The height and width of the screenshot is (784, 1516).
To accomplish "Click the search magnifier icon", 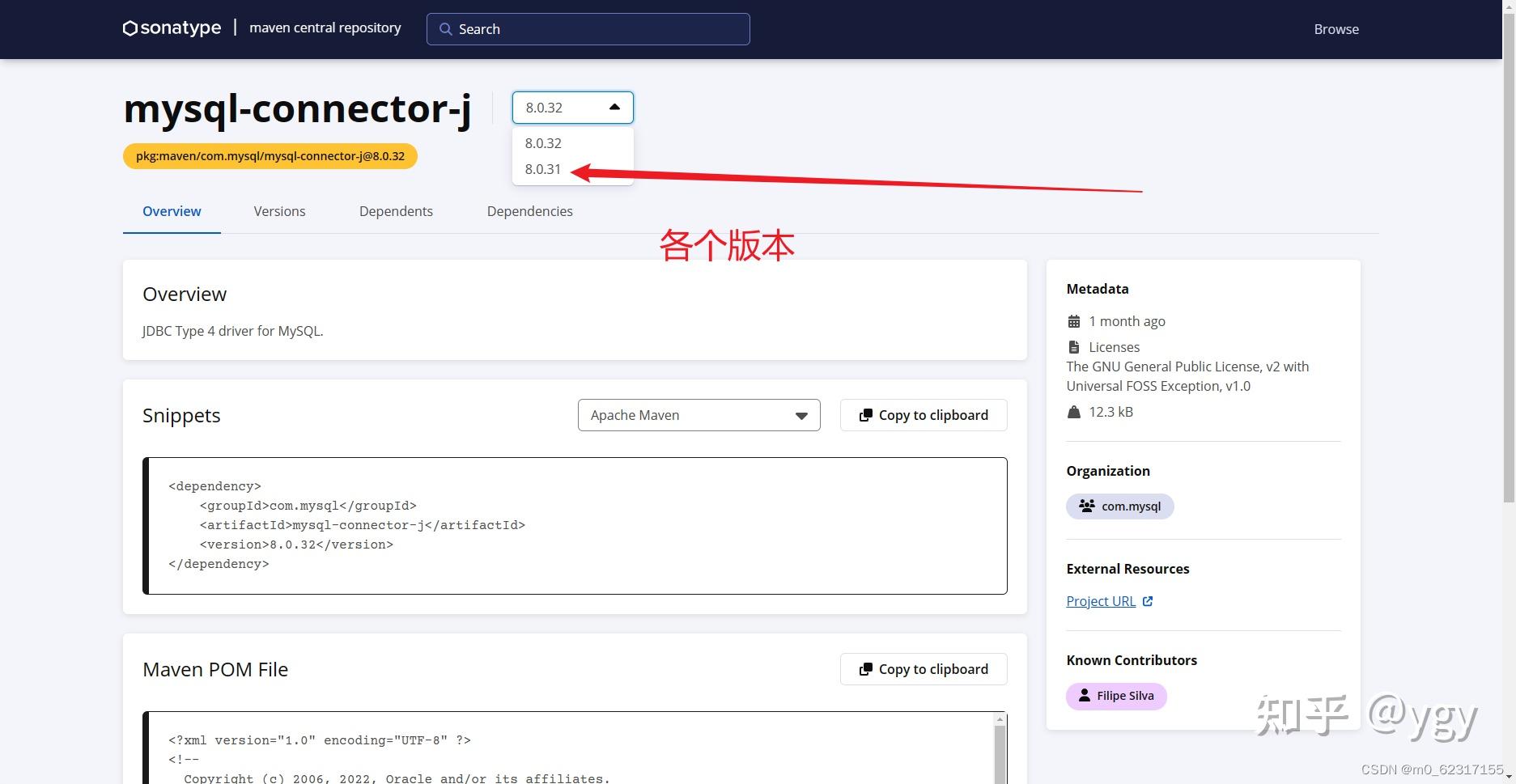I will click(x=445, y=28).
